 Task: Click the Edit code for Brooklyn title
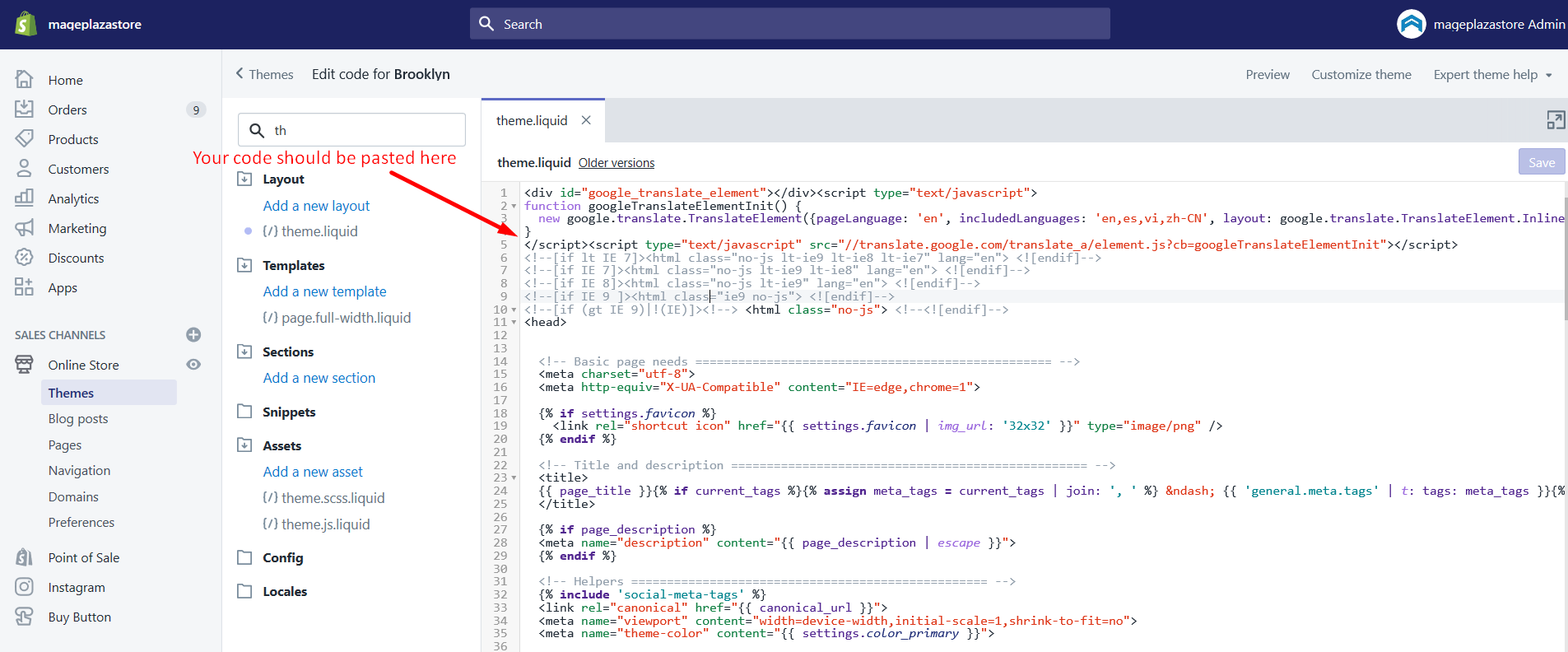pyautogui.click(x=381, y=74)
